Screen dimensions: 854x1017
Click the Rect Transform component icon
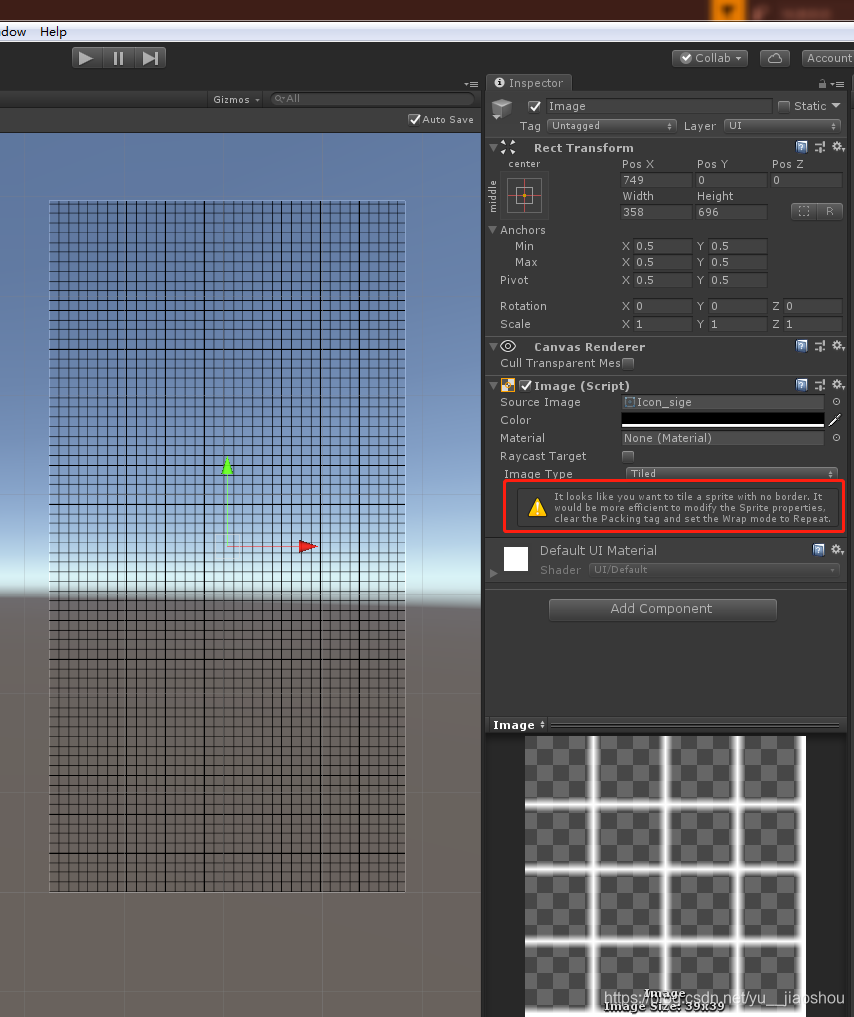coord(508,147)
